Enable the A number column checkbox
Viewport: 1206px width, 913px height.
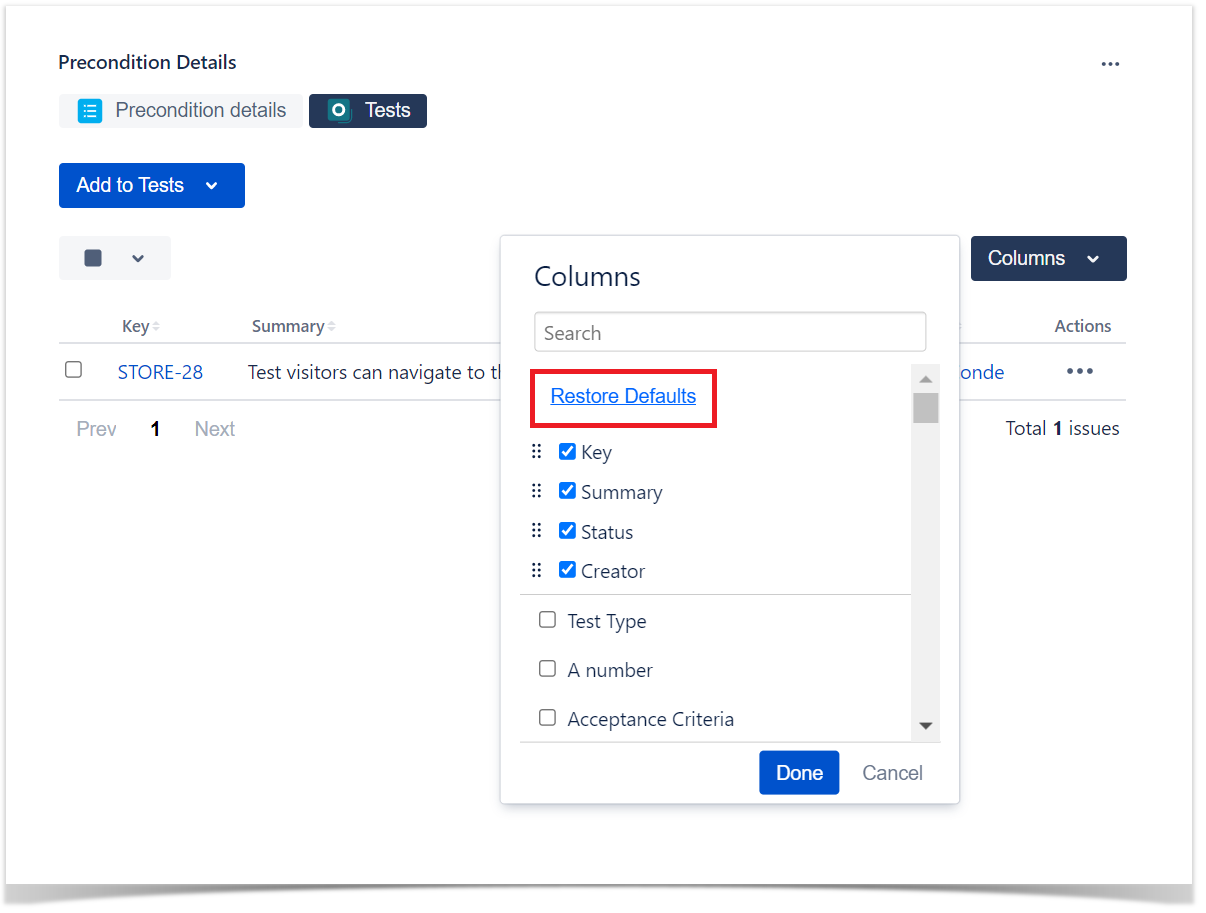click(x=547, y=669)
